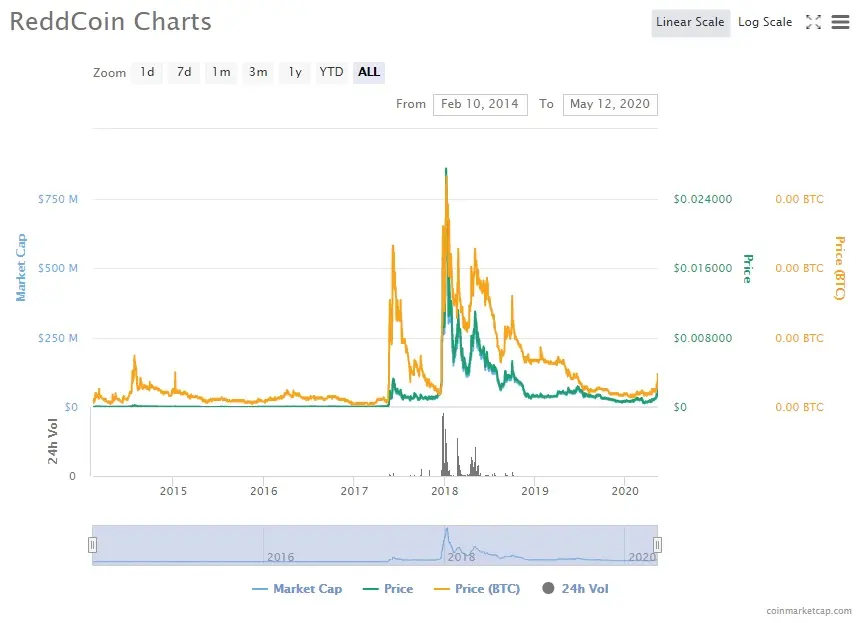Set zoom to 1m

221,72
